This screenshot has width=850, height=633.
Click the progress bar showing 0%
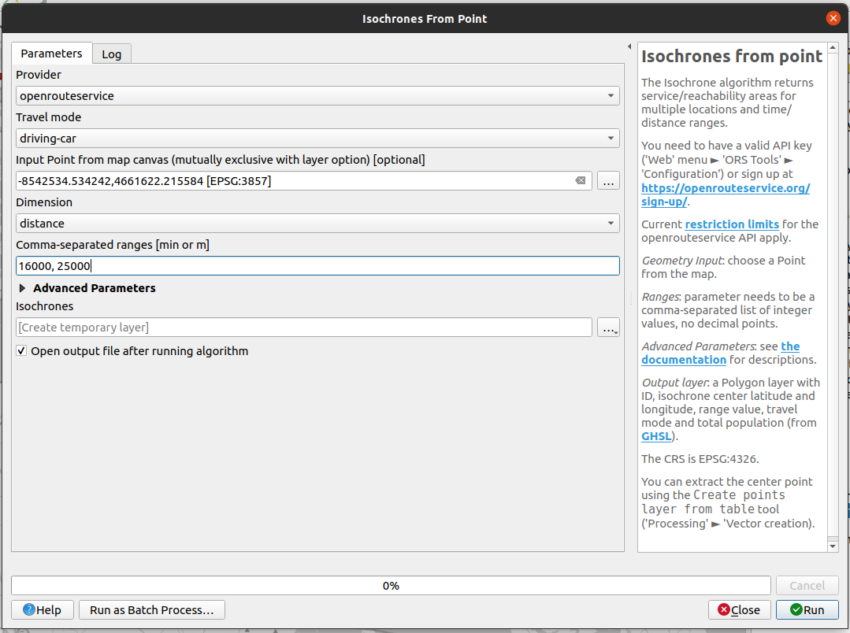tap(390, 586)
